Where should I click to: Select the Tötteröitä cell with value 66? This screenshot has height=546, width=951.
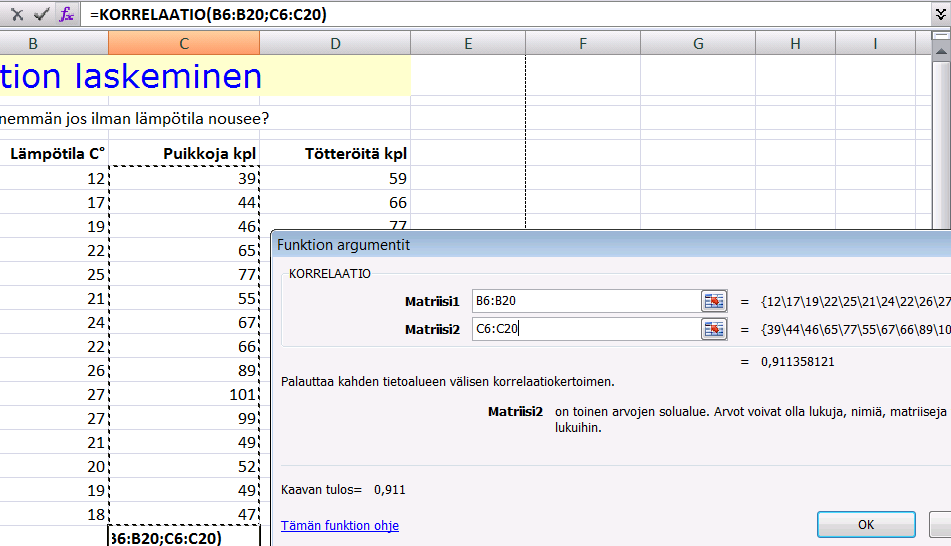(335, 203)
